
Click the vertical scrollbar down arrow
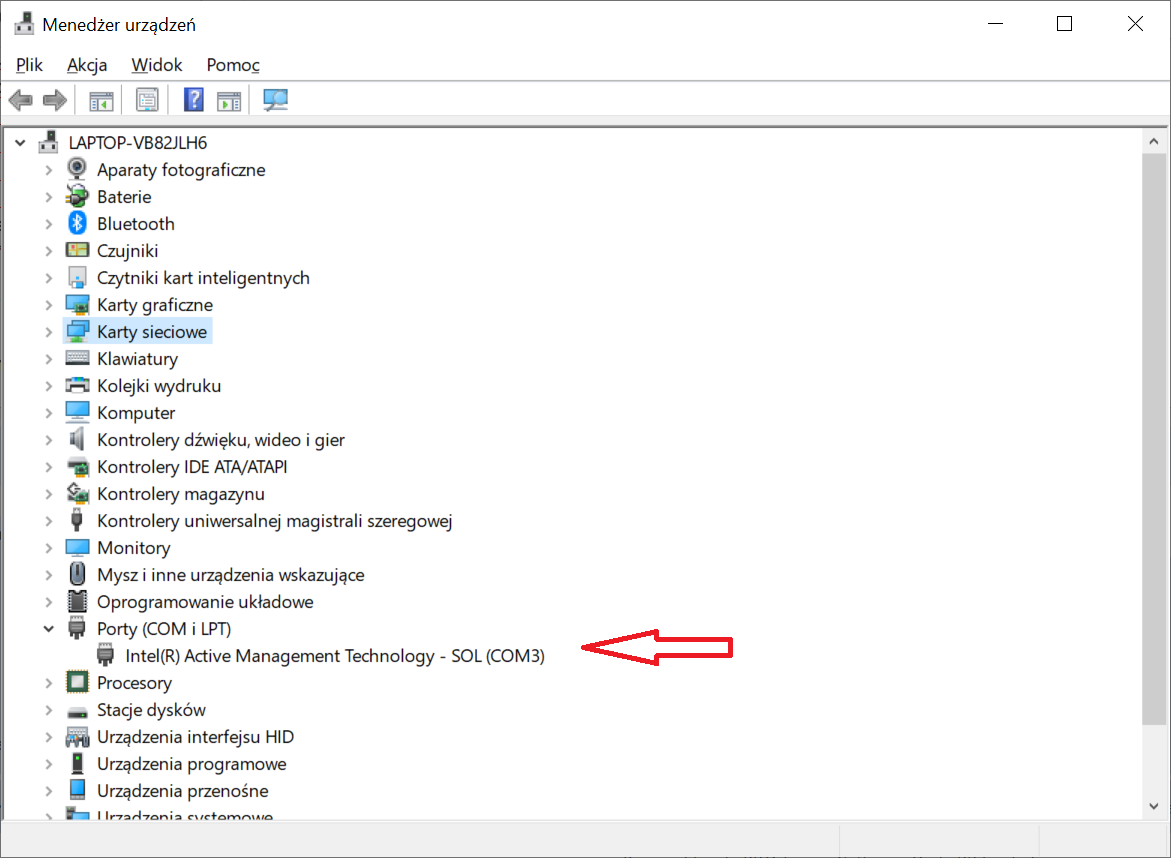(1155, 807)
